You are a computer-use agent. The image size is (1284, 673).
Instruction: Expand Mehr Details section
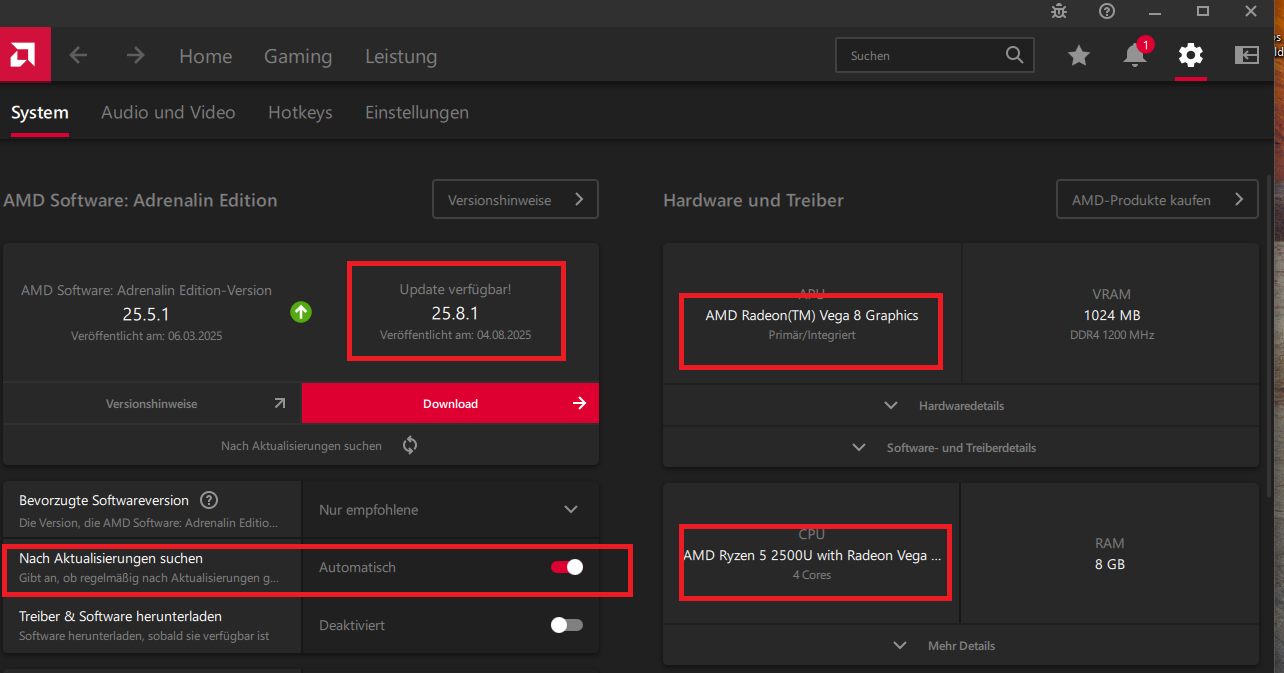coord(961,646)
